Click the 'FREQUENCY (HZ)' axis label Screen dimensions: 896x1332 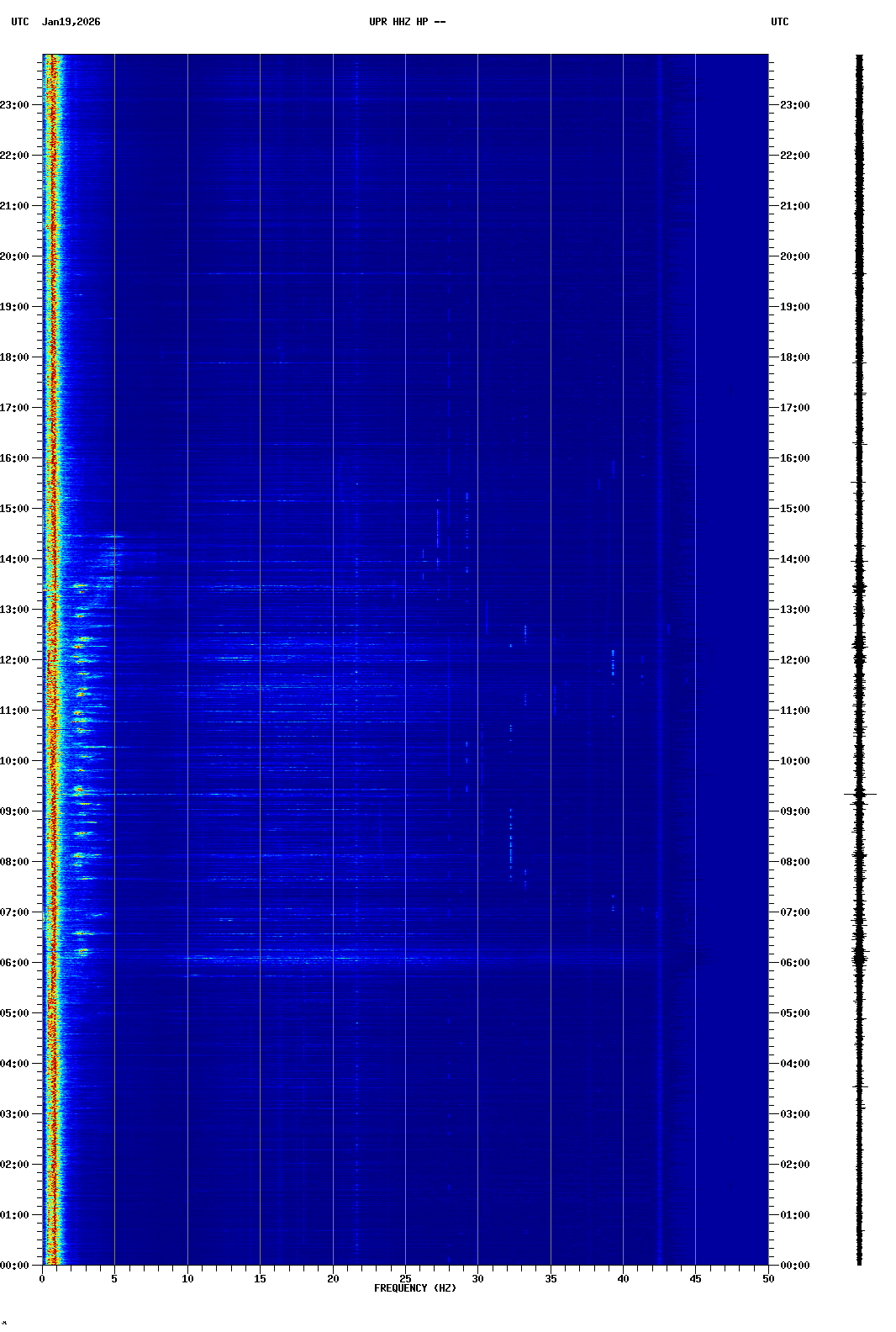coord(415,1288)
